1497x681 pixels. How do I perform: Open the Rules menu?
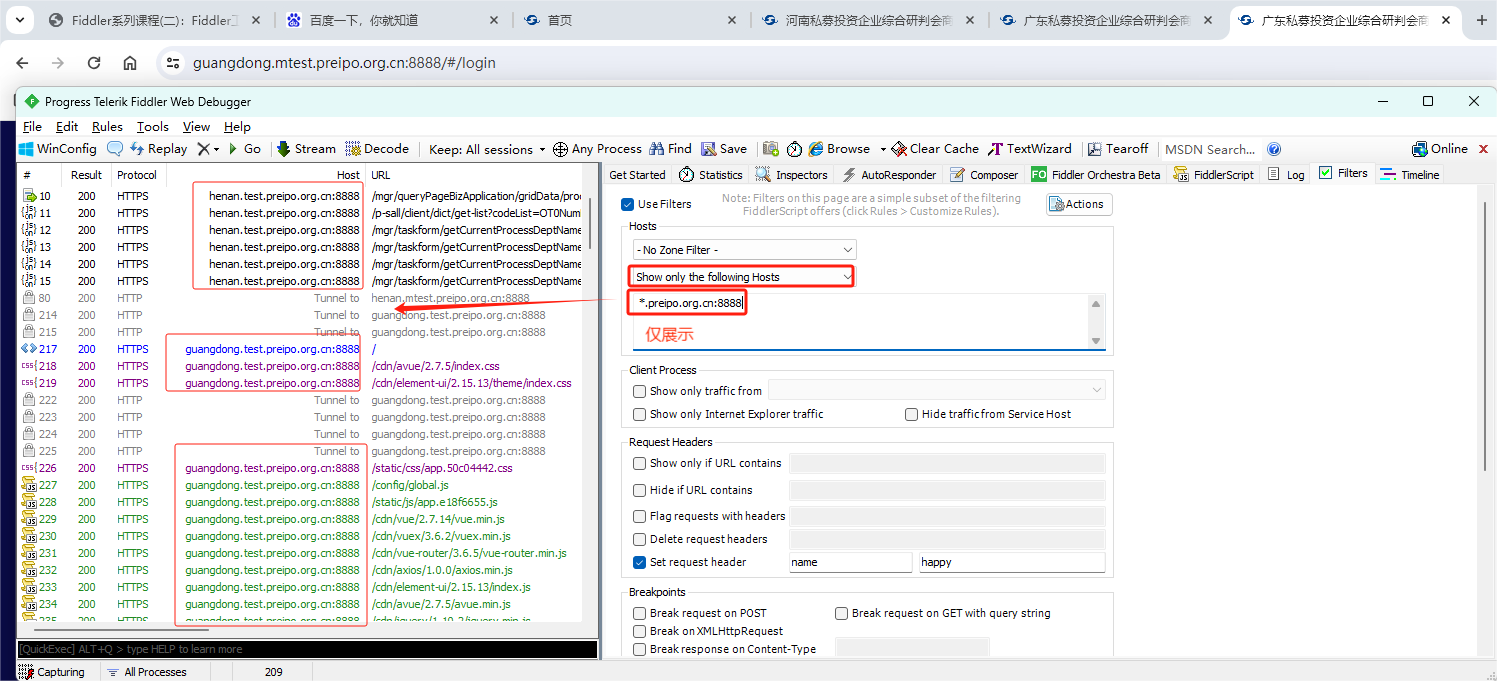coord(107,127)
